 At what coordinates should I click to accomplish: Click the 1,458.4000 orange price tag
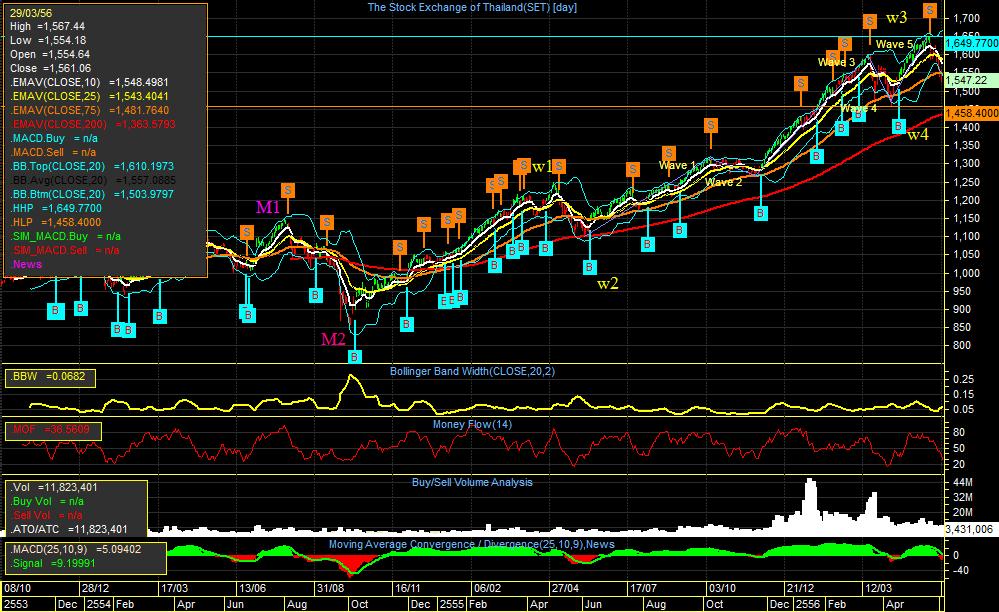[x=971, y=113]
